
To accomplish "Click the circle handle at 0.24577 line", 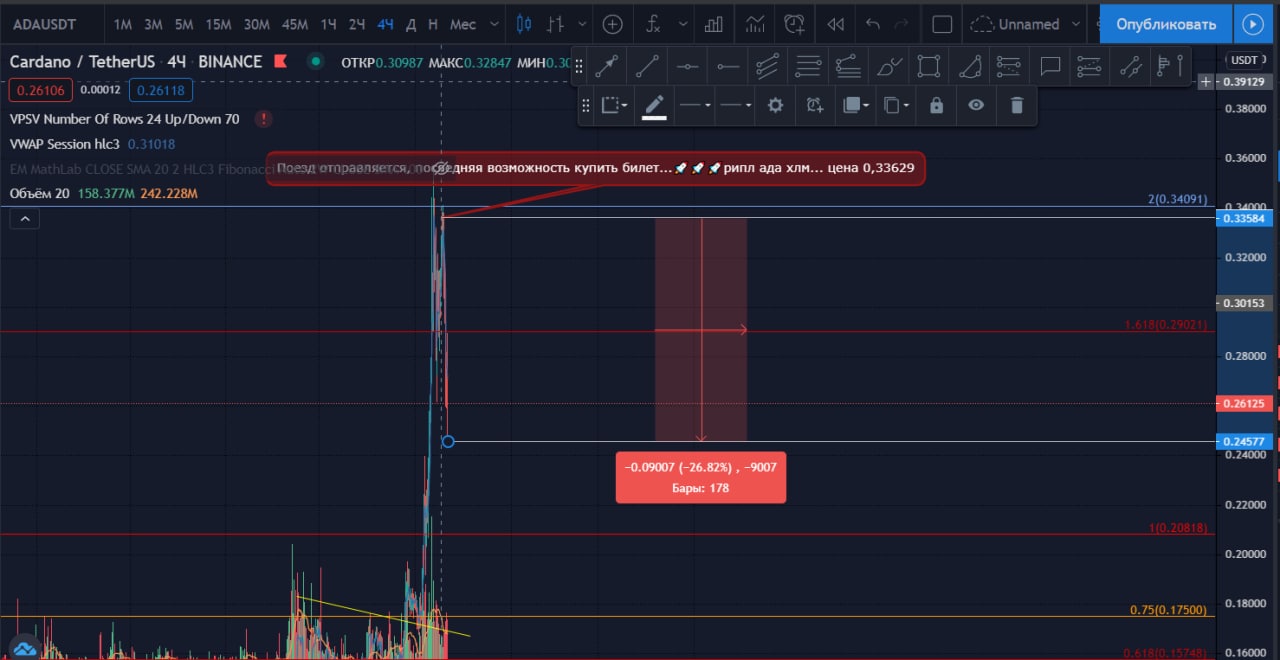I will pyautogui.click(x=448, y=441).
